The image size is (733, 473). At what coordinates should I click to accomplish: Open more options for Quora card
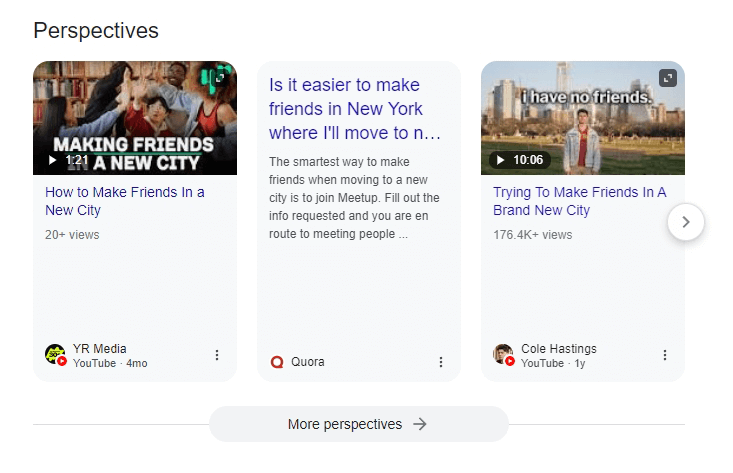(441, 362)
